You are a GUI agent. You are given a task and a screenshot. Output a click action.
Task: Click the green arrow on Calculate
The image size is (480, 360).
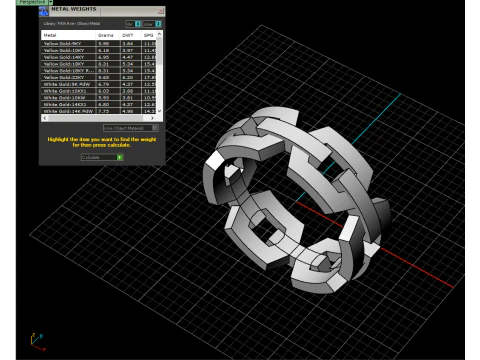pyautogui.click(x=120, y=157)
